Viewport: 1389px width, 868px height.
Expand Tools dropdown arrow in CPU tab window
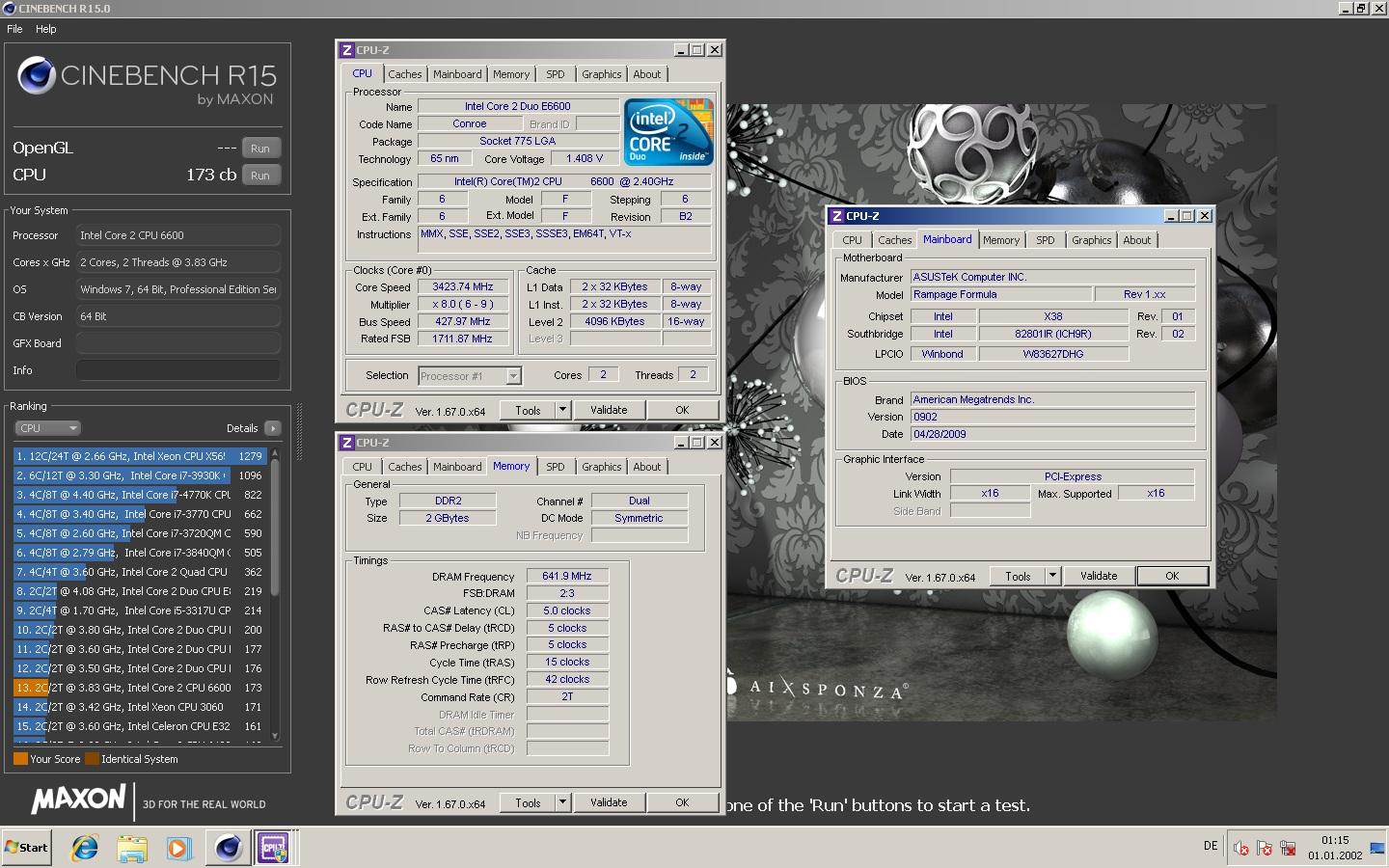(x=562, y=410)
